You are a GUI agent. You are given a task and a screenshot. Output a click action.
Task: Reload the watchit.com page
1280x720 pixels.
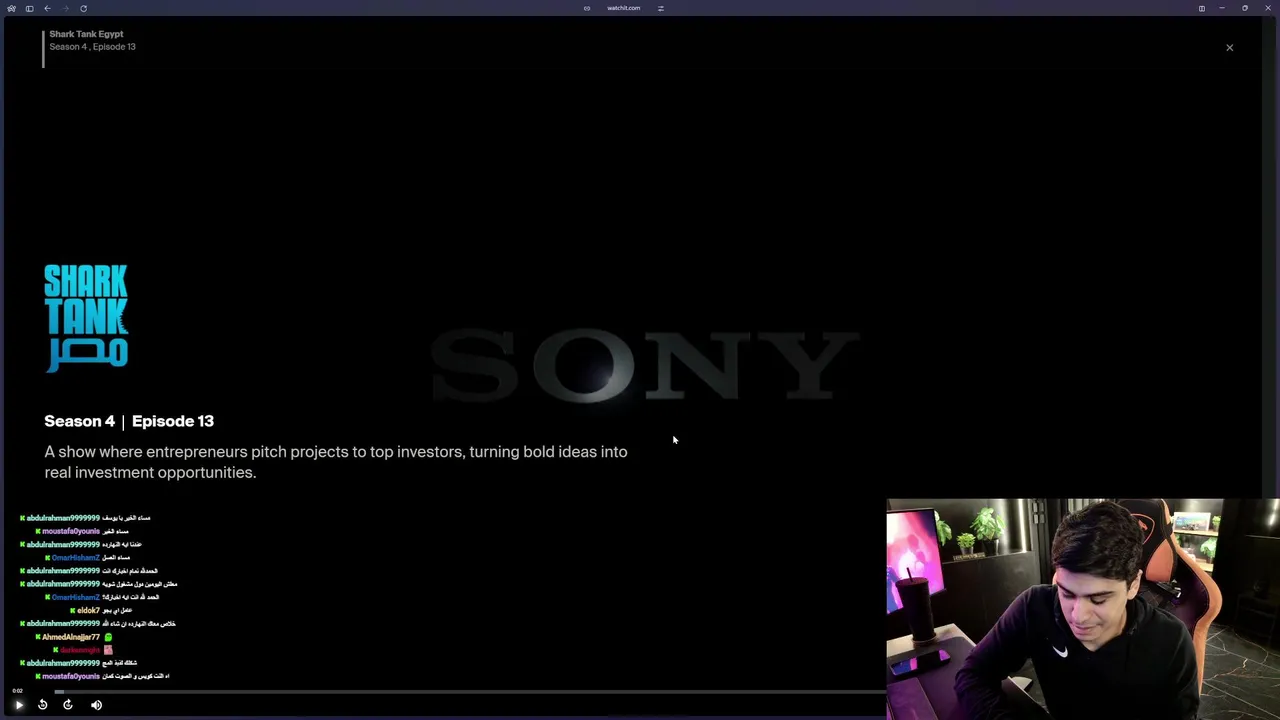click(83, 8)
